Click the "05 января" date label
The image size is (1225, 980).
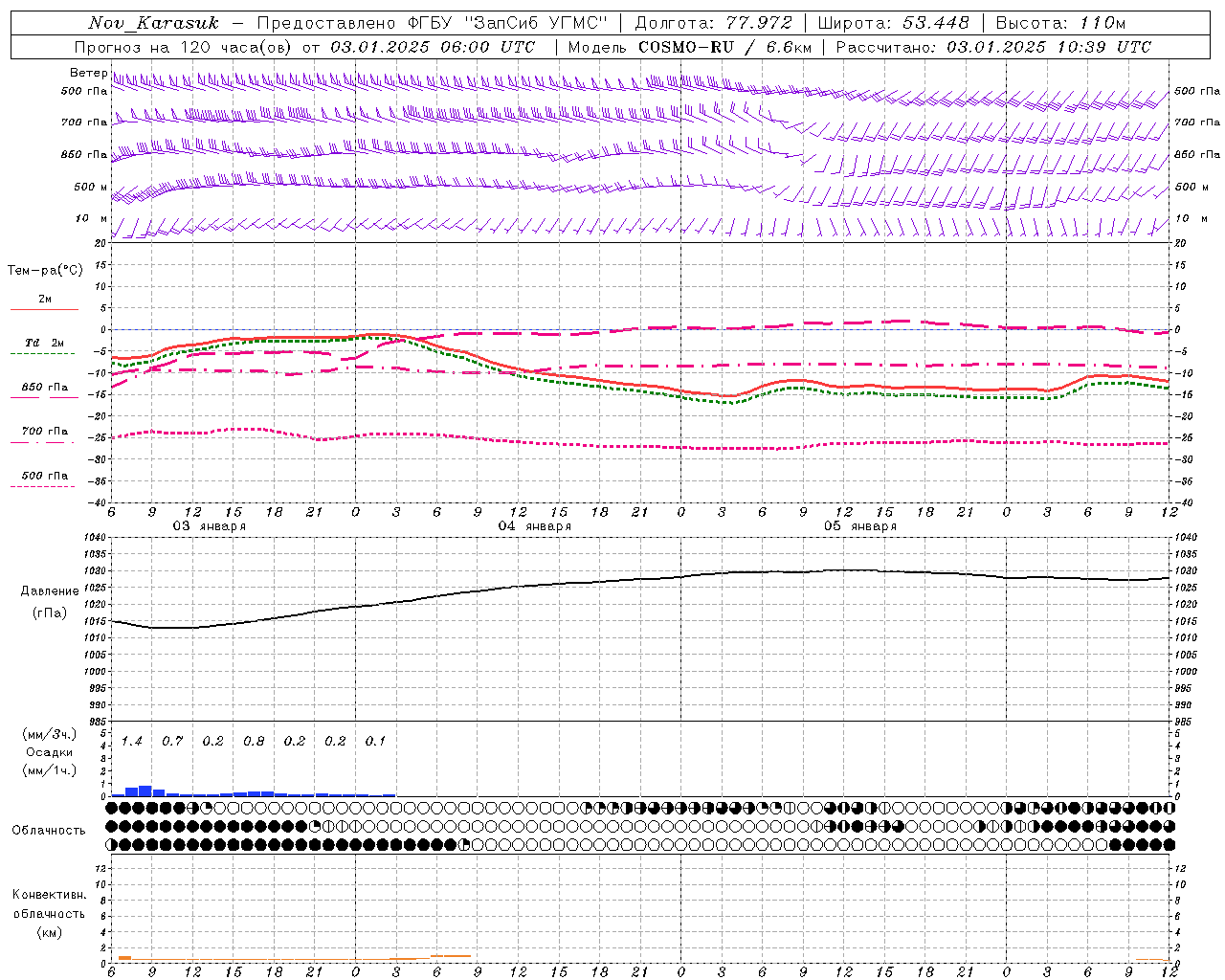click(860, 526)
